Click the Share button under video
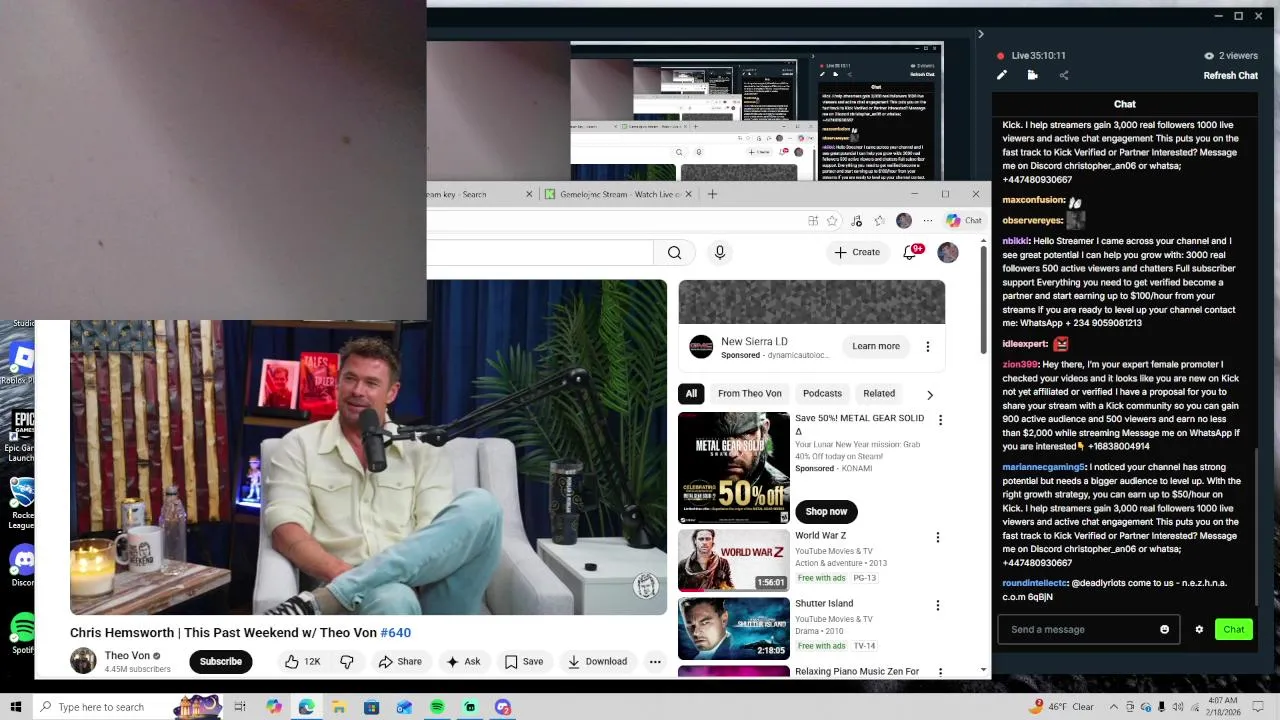The height and width of the screenshot is (720, 1280). pyautogui.click(x=400, y=661)
